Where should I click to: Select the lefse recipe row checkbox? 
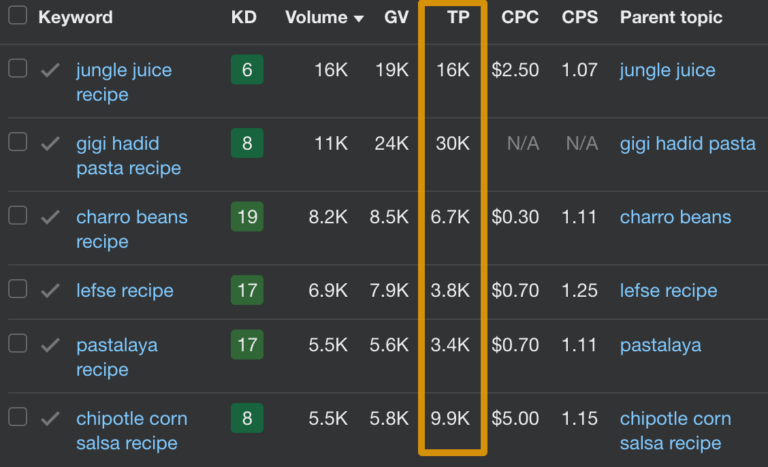[17, 289]
